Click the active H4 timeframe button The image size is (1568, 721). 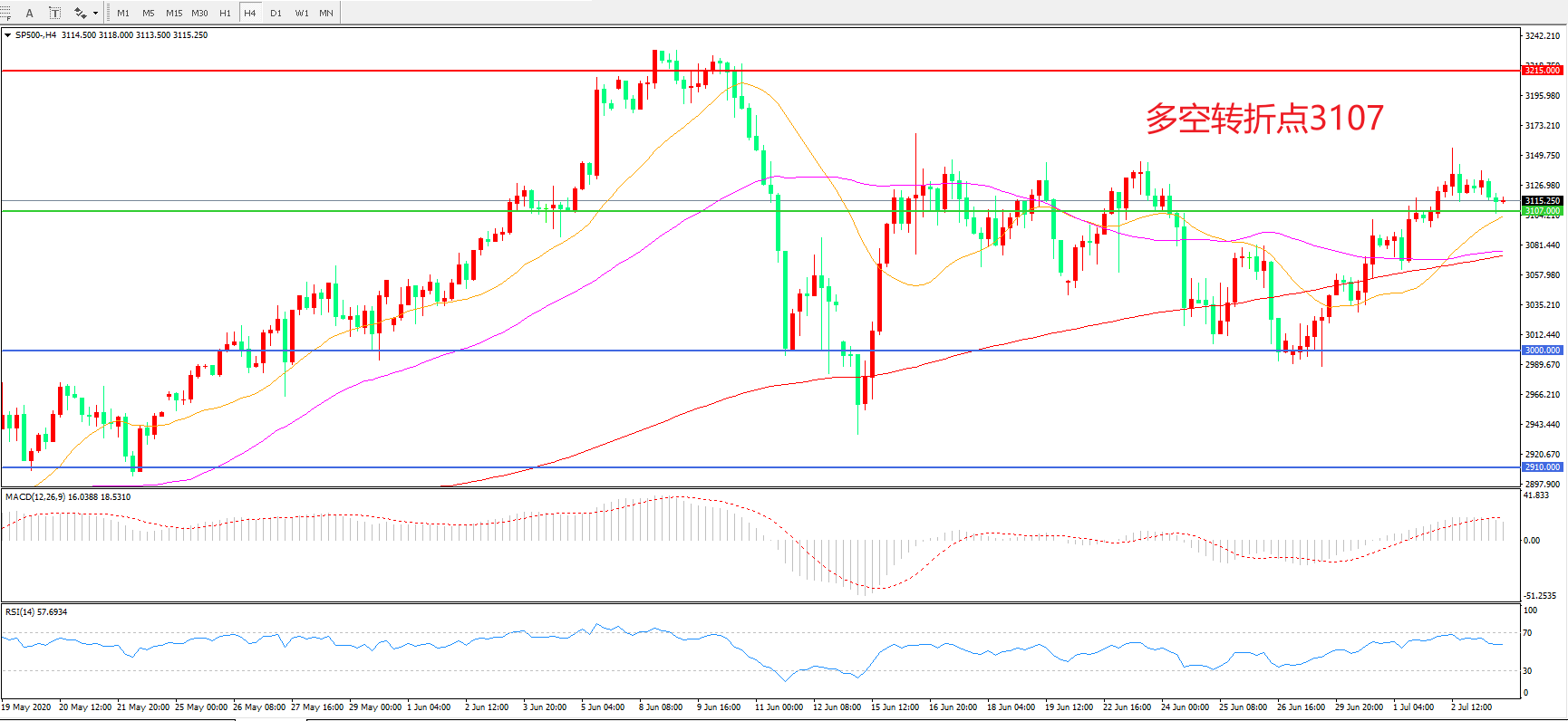coord(250,13)
